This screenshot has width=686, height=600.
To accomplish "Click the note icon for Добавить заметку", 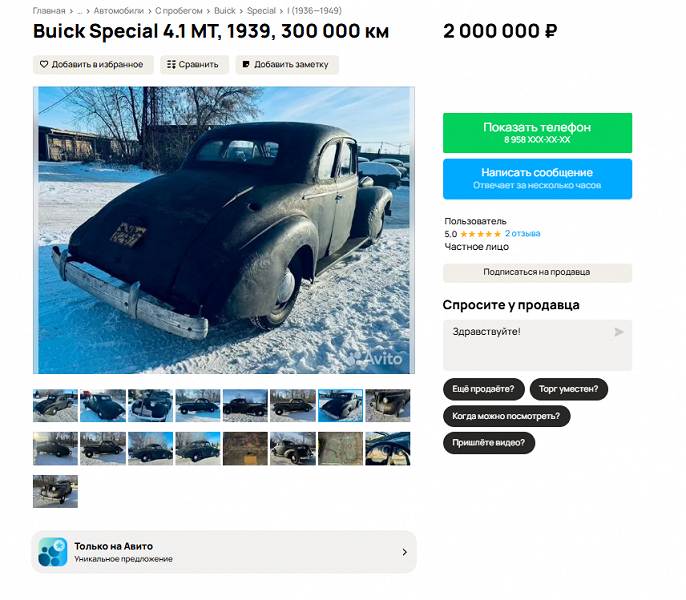I will [246, 64].
